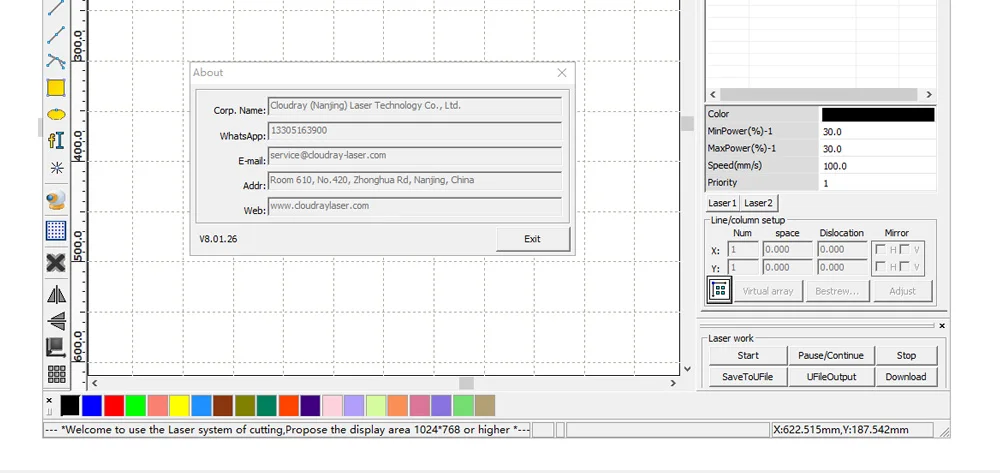The height and width of the screenshot is (473, 1000).
Task: Click the SaveToUFile button
Action: click(748, 377)
